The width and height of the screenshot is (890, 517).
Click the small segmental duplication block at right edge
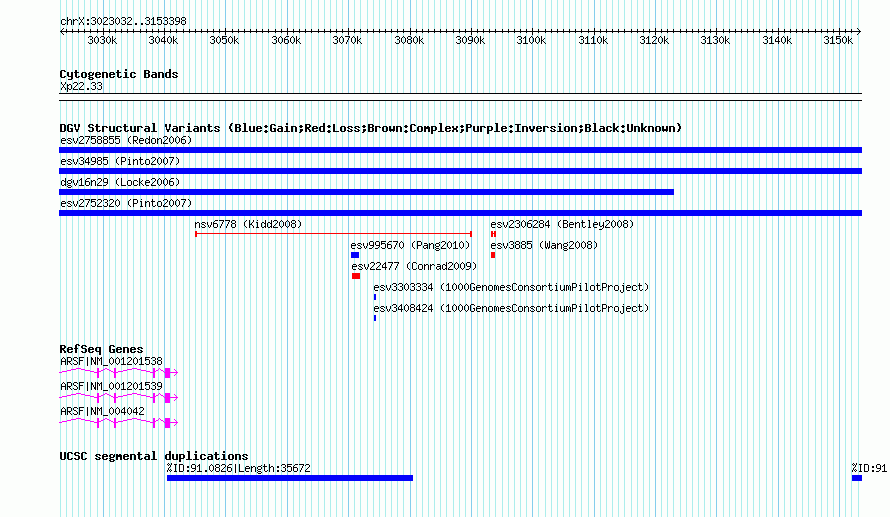click(857, 478)
